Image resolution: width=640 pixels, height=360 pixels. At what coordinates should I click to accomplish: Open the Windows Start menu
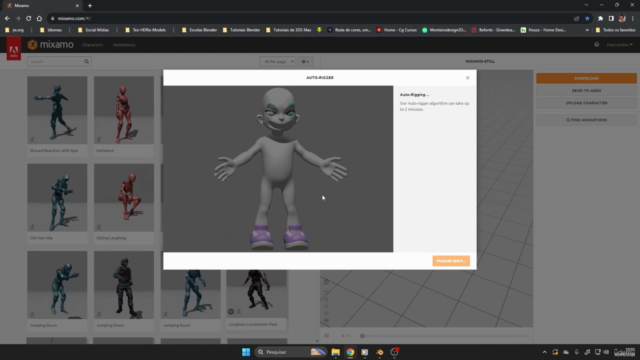(246, 352)
